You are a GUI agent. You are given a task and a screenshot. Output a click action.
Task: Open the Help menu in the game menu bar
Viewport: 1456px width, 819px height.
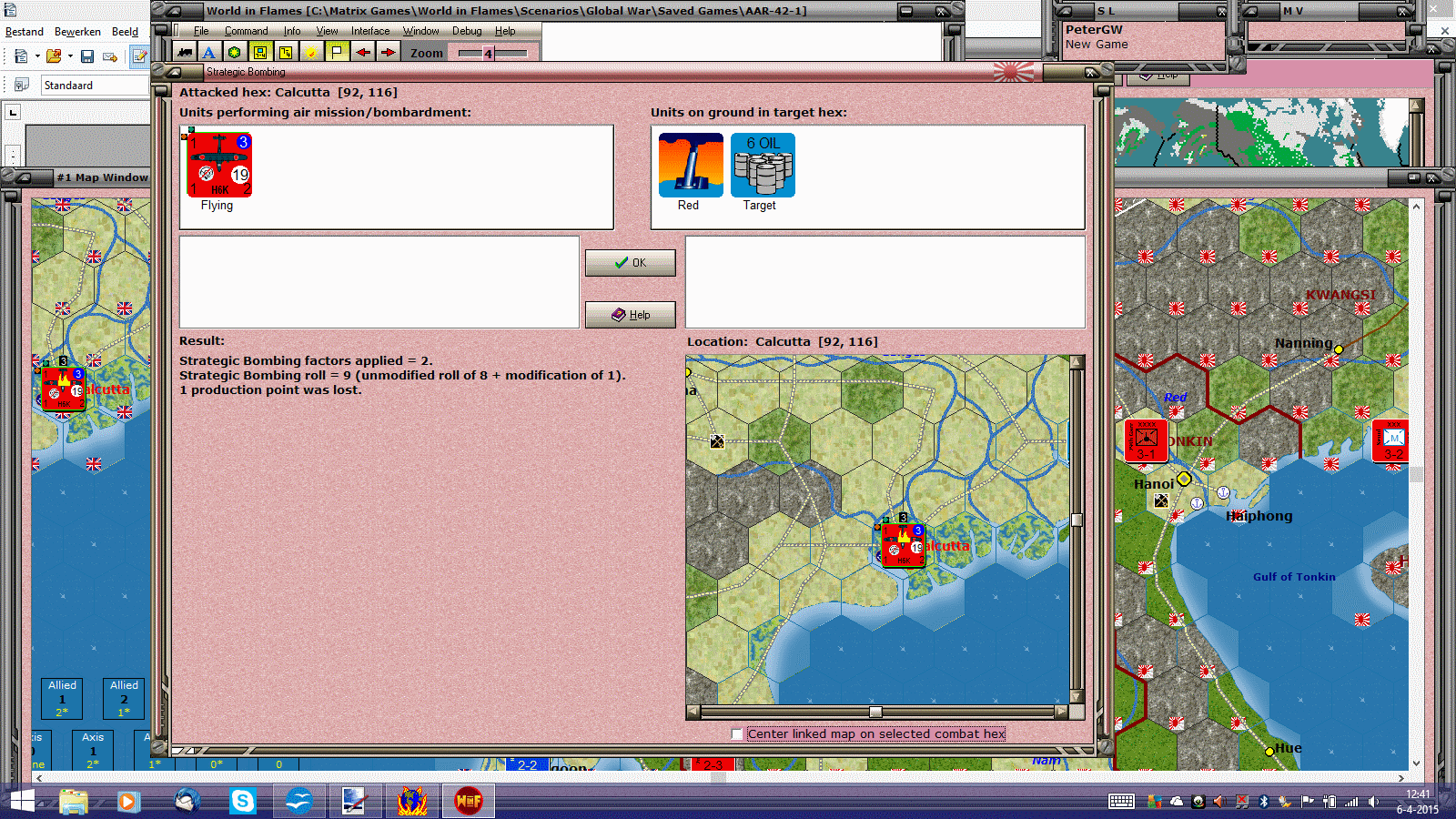[x=505, y=31]
